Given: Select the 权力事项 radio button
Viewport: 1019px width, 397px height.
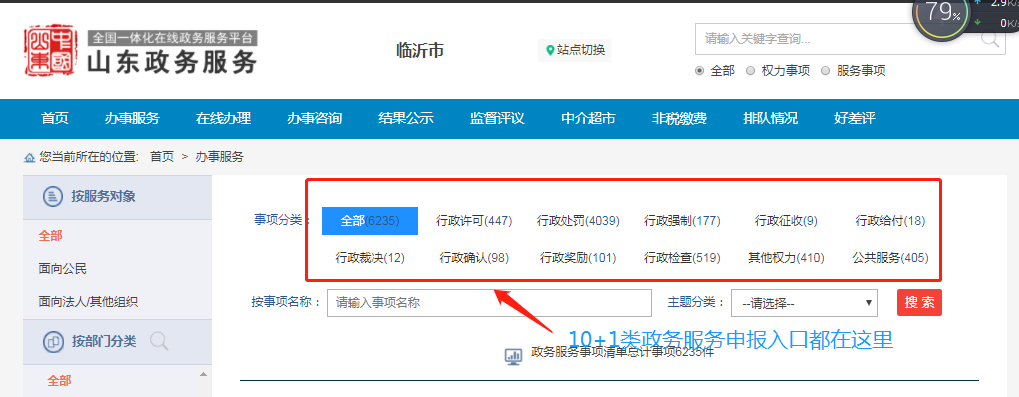Looking at the screenshot, I should [x=751, y=71].
